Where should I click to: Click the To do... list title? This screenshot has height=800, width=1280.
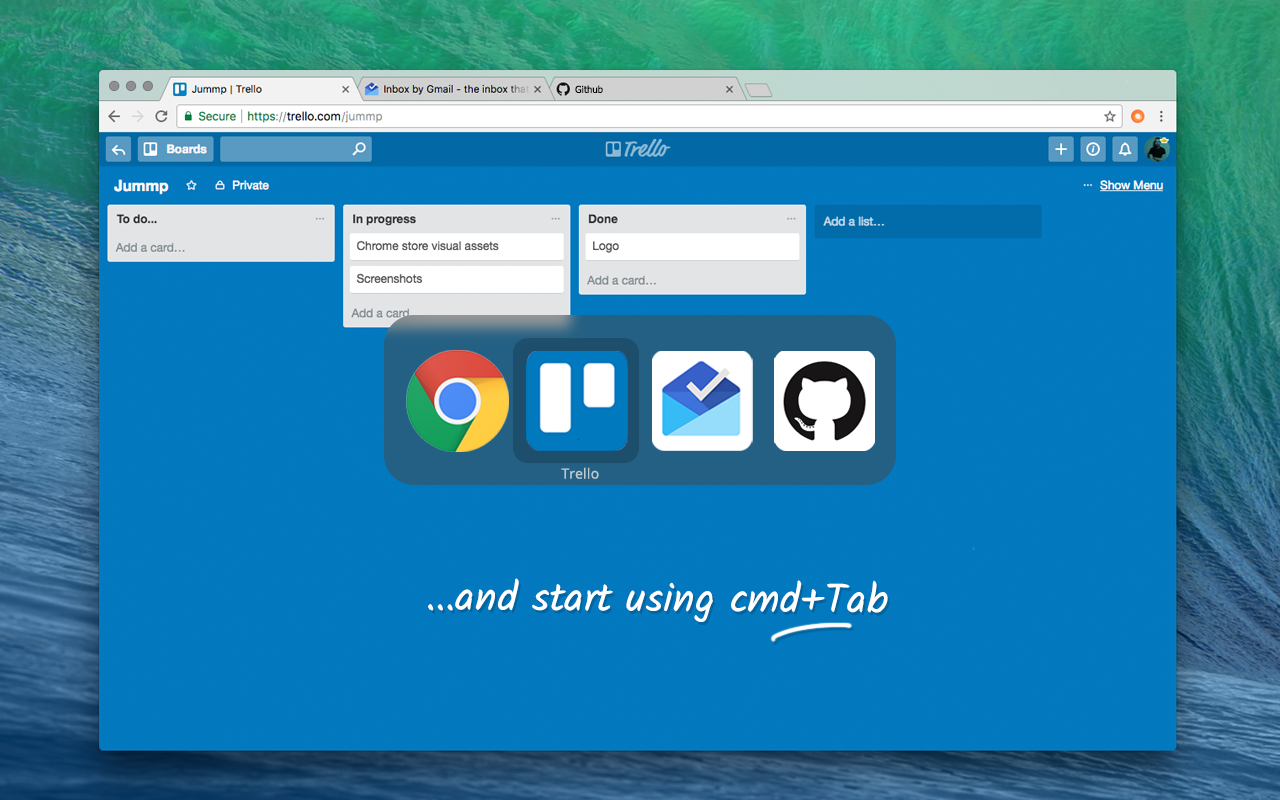pos(137,219)
